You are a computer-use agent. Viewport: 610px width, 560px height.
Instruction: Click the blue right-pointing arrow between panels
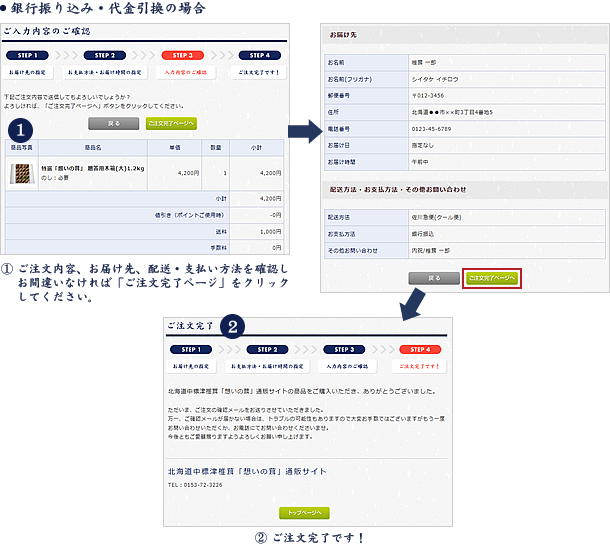click(303, 131)
